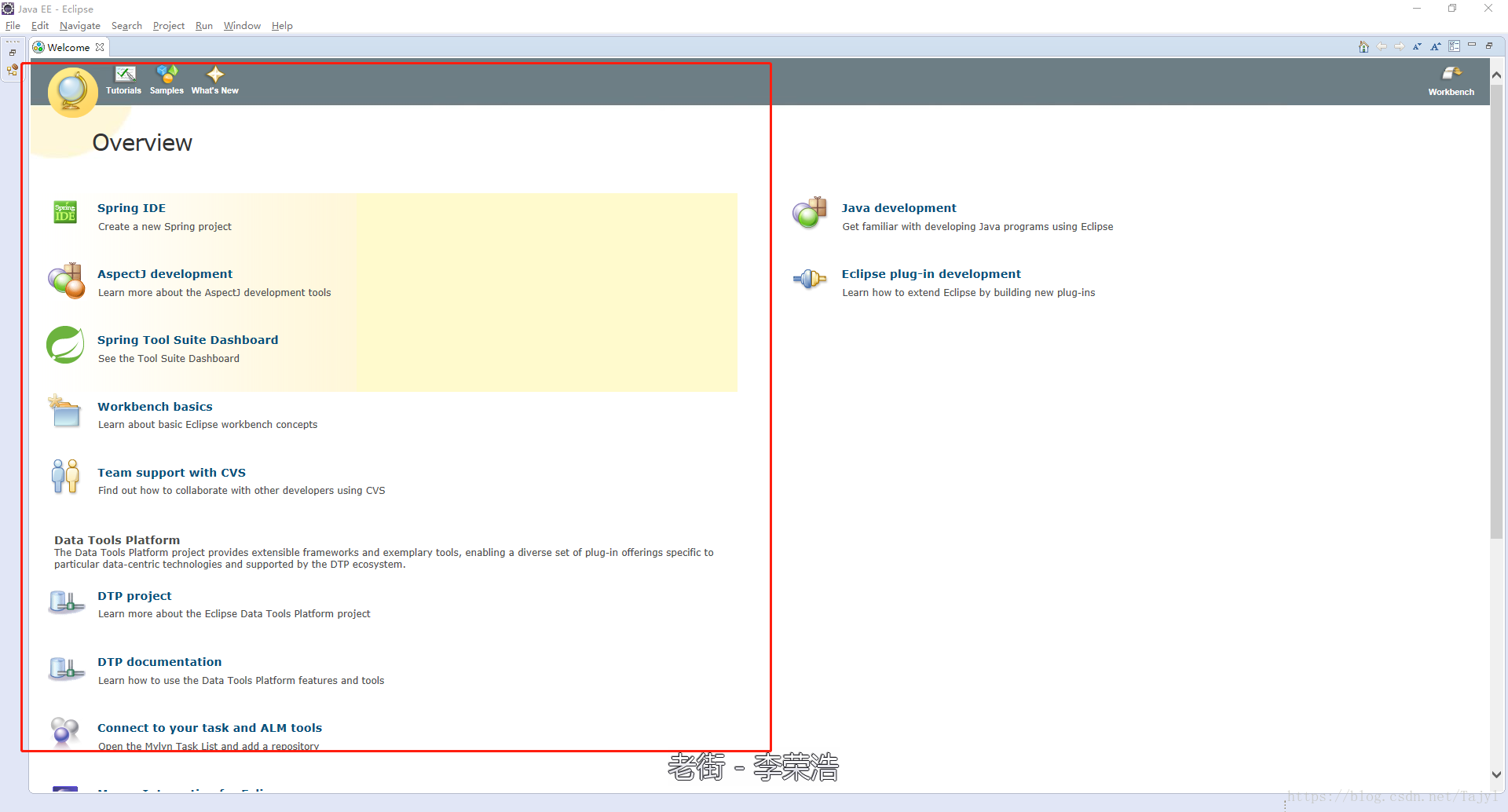Open the What's New page
Screen dimensions: 1508x812
pos(215,80)
